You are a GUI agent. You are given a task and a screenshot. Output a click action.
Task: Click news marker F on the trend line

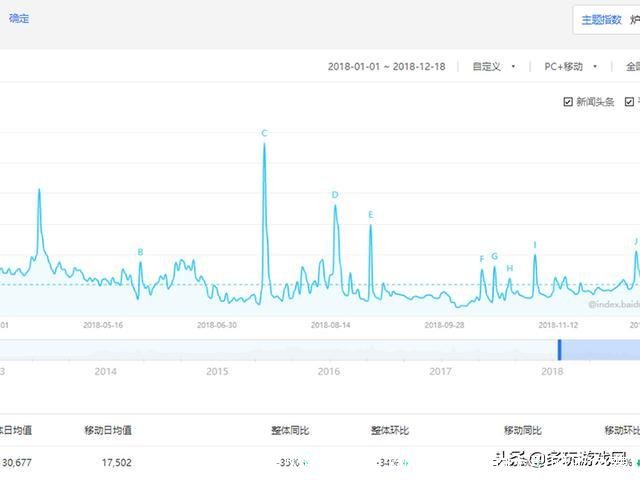(x=481, y=259)
